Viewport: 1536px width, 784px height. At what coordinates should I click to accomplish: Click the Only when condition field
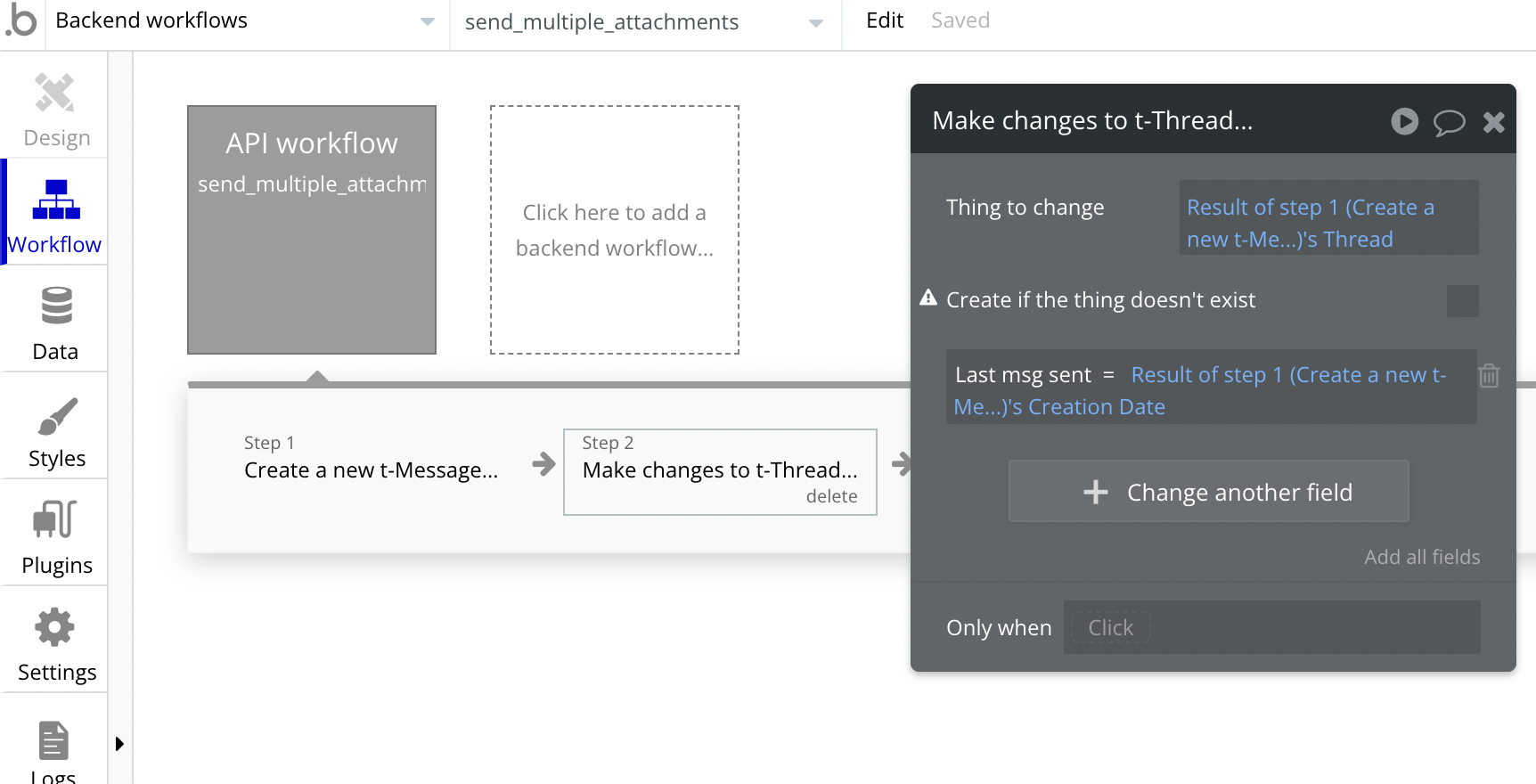1271,628
